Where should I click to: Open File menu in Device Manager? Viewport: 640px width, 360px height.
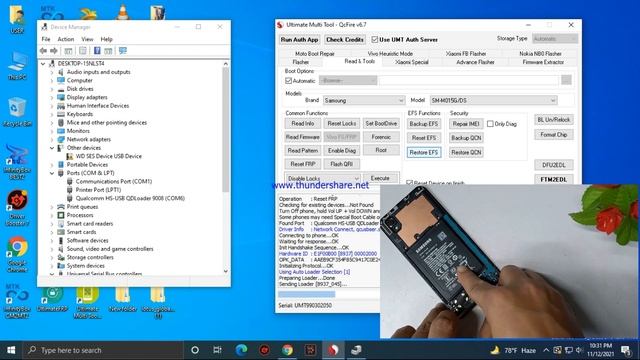click(46, 39)
